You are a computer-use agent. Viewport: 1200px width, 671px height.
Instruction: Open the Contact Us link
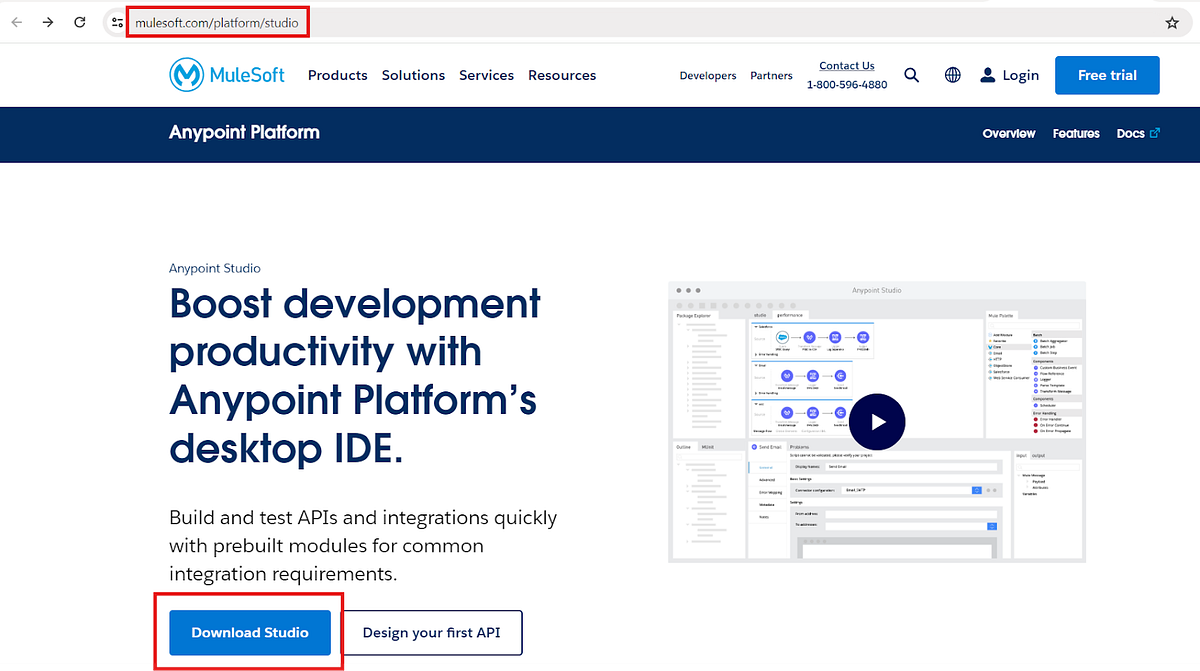point(846,64)
